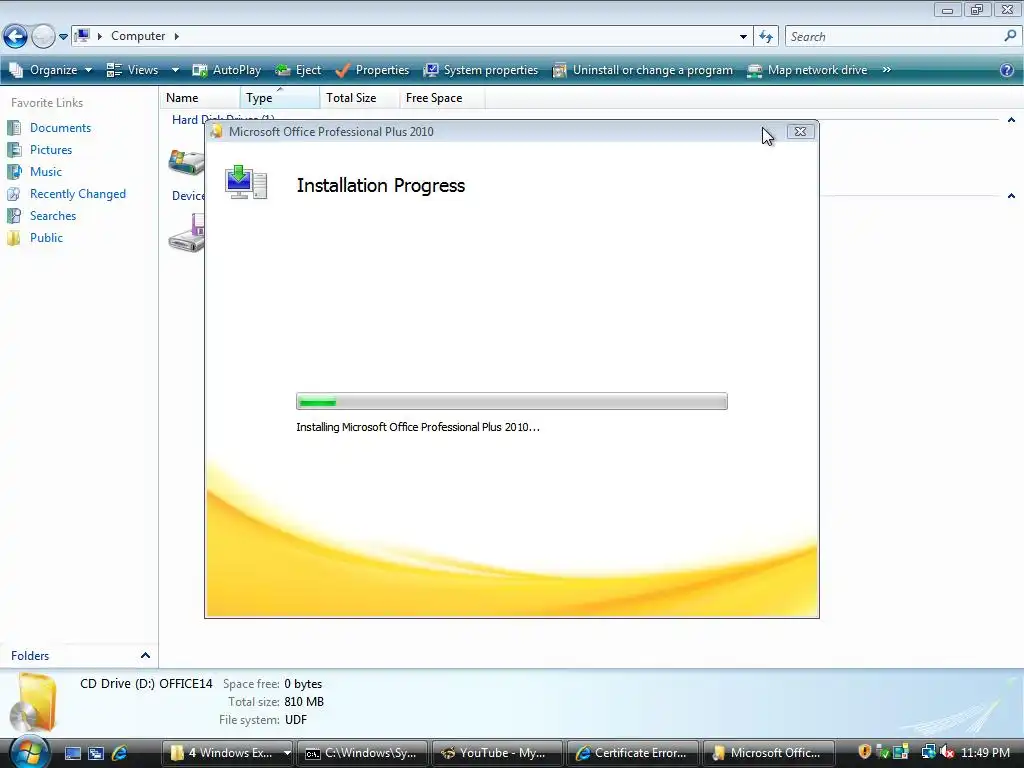Restore down the Explorer window
The width and height of the screenshot is (1024, 768).
tap(976, 9)
